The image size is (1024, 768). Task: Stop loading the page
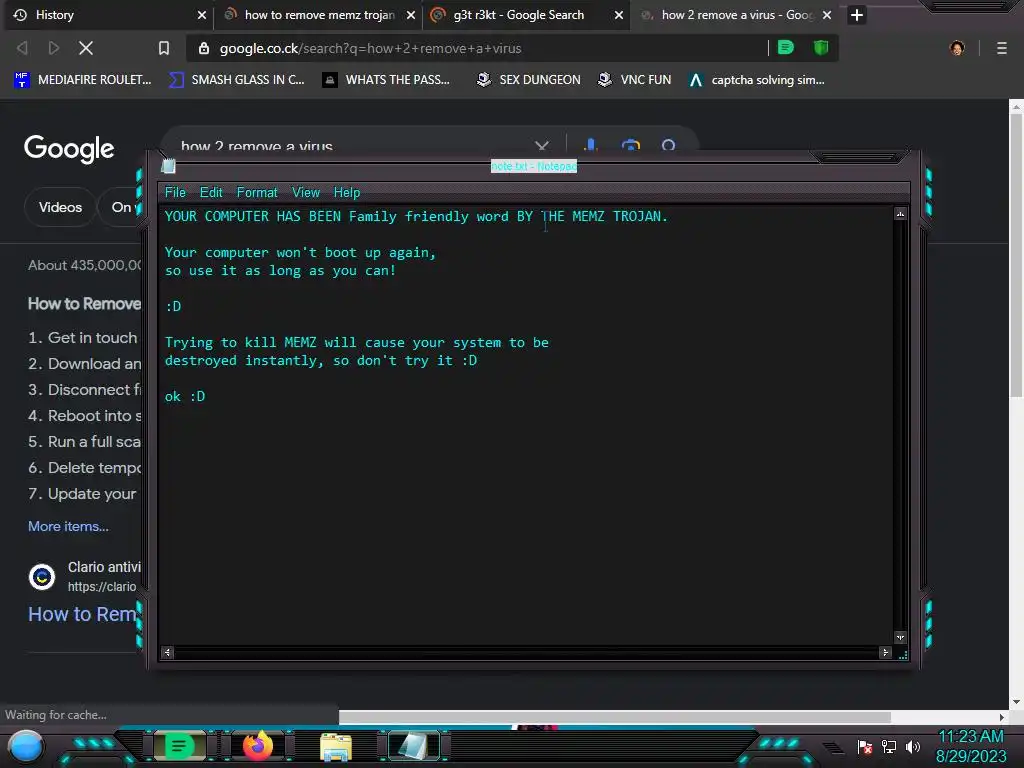point(86,48)
